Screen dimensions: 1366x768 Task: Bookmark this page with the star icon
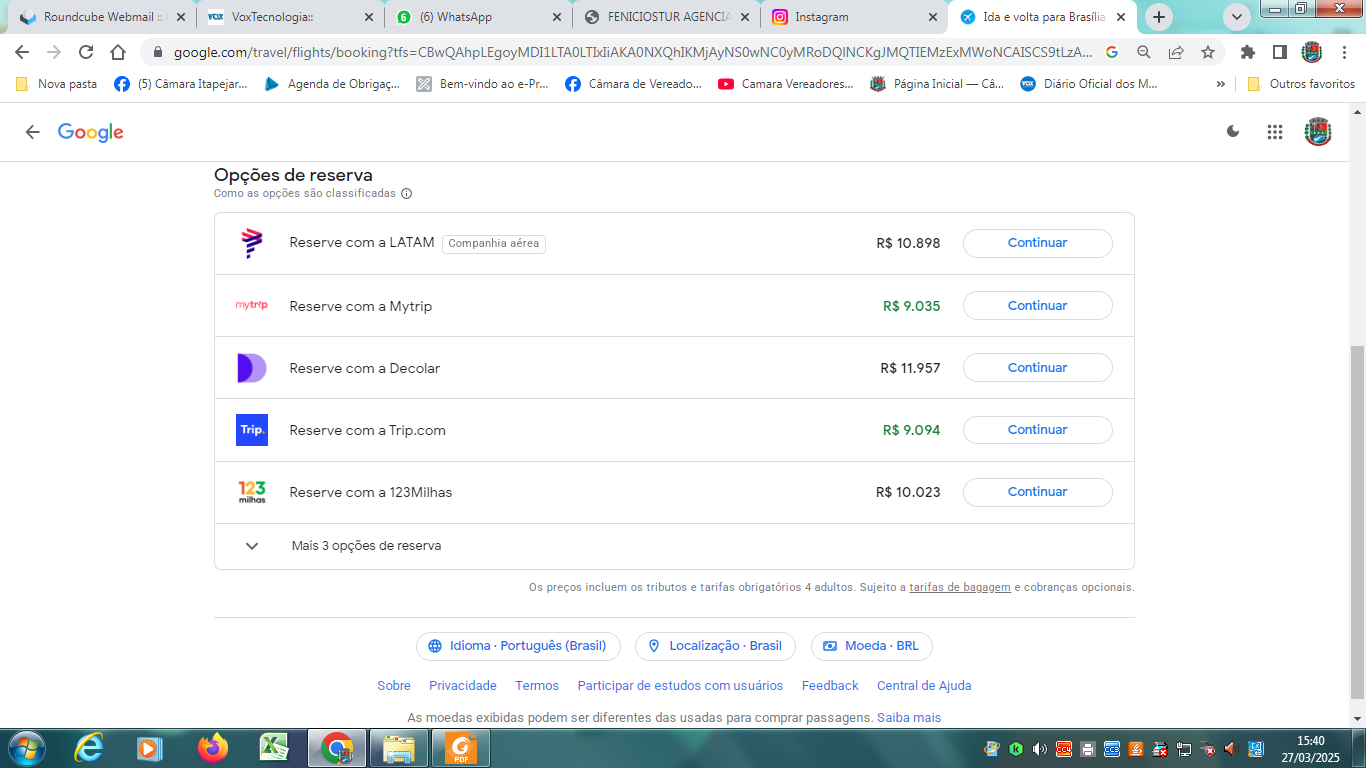click(1208, 53)
